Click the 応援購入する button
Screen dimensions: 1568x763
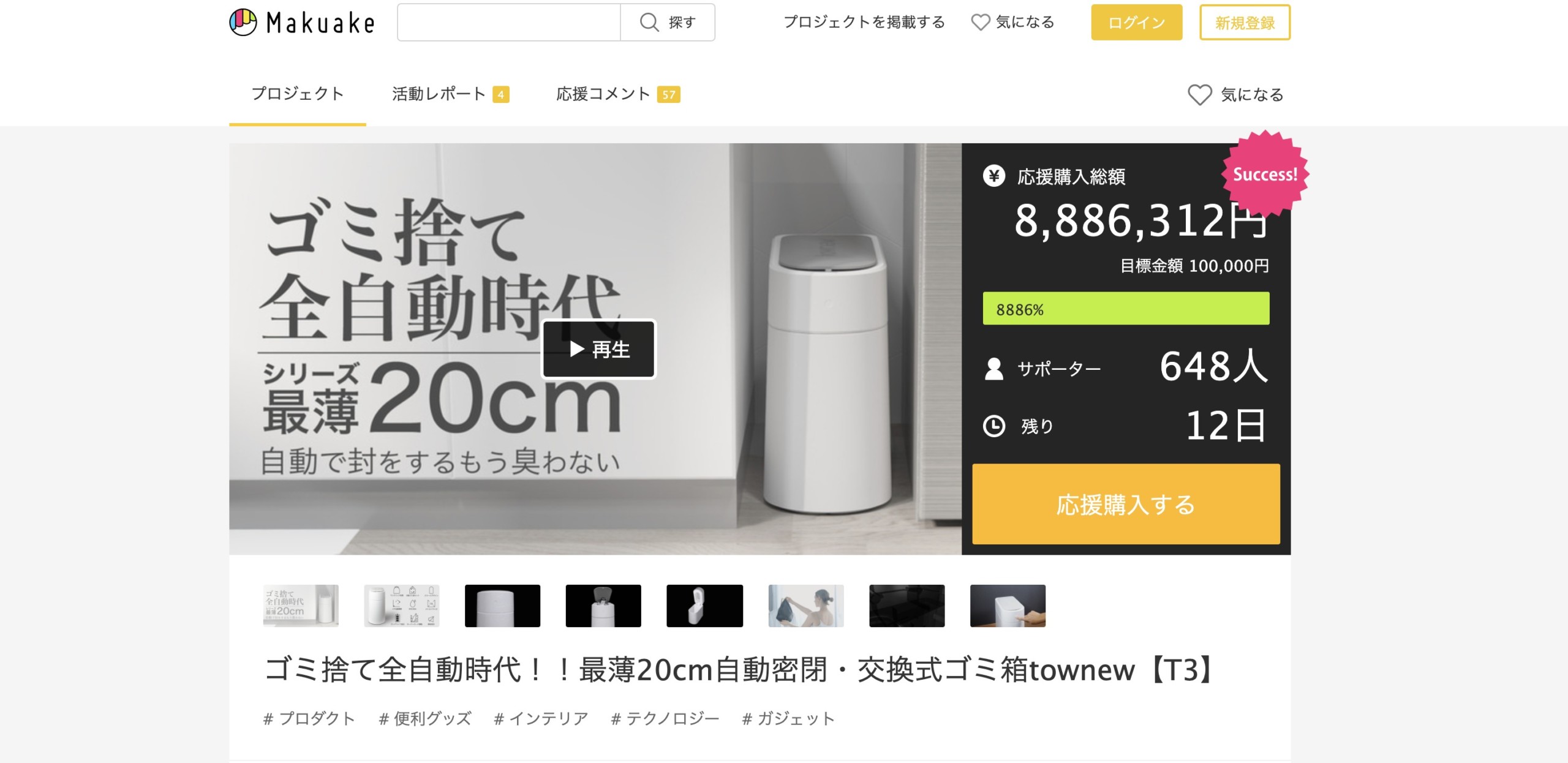[1126, 504]
